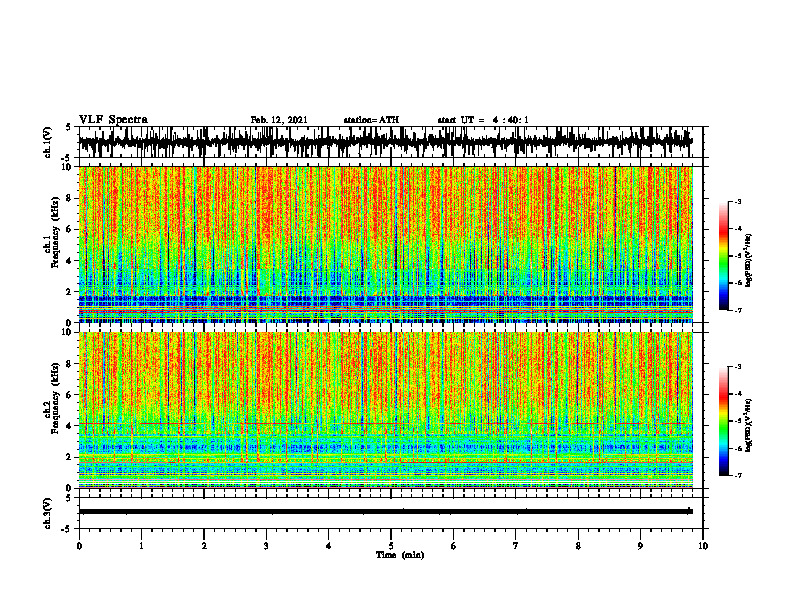
Task: Click the "-7" tick on ch.2 colorbar
Action: tap(739, 476)
